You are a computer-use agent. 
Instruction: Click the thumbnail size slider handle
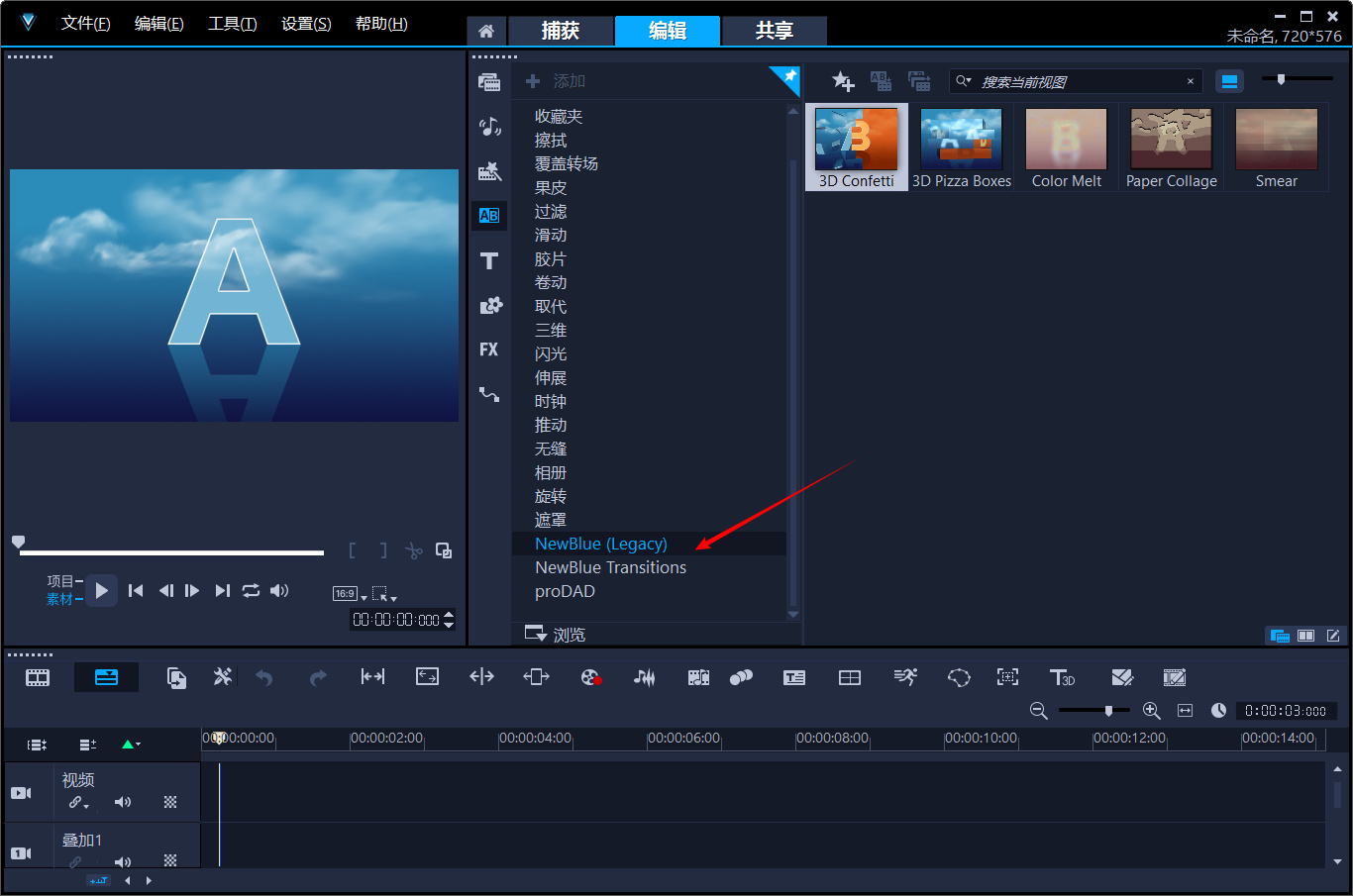pos(1281,79)
